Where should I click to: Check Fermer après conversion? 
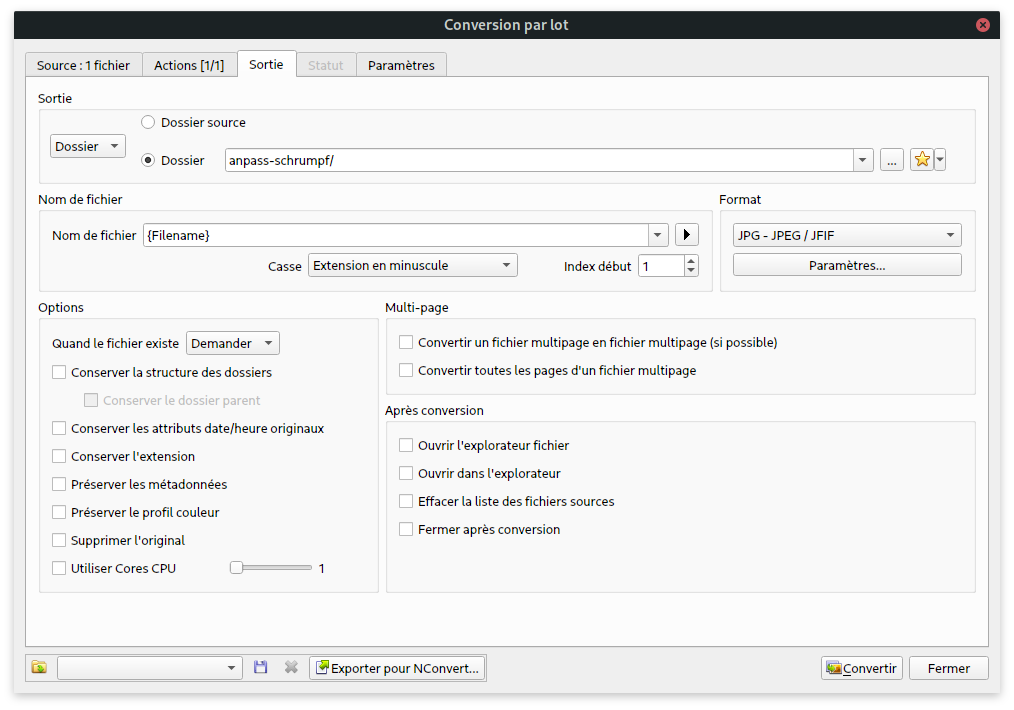[x=406, y=529]
